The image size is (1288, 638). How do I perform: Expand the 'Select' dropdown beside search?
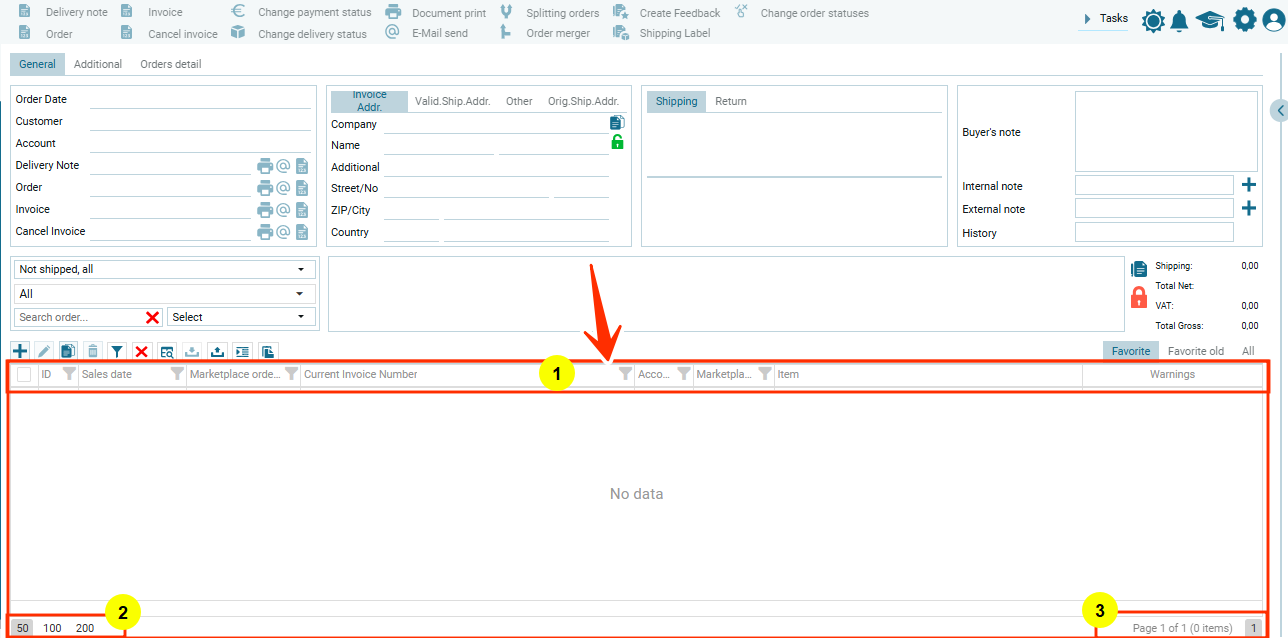click(x=240, y=317)
